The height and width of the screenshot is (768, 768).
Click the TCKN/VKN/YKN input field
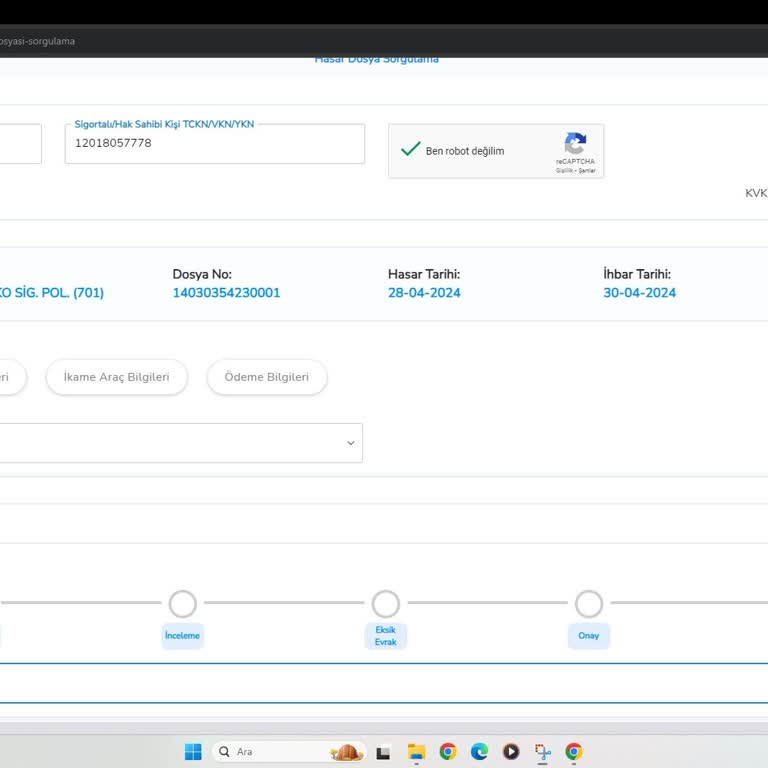(214, 144)
